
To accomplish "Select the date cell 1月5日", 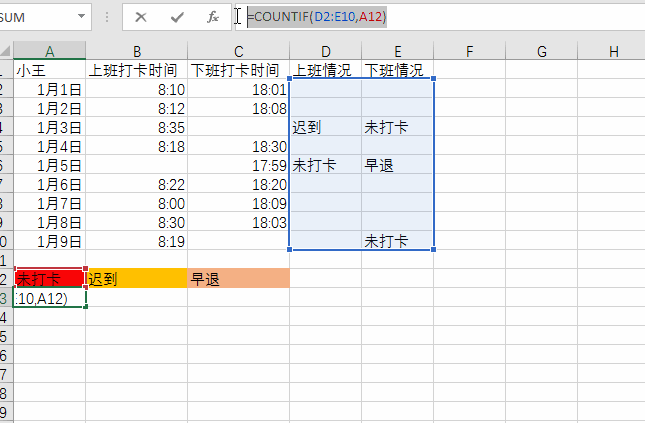I will coord(50,165).
